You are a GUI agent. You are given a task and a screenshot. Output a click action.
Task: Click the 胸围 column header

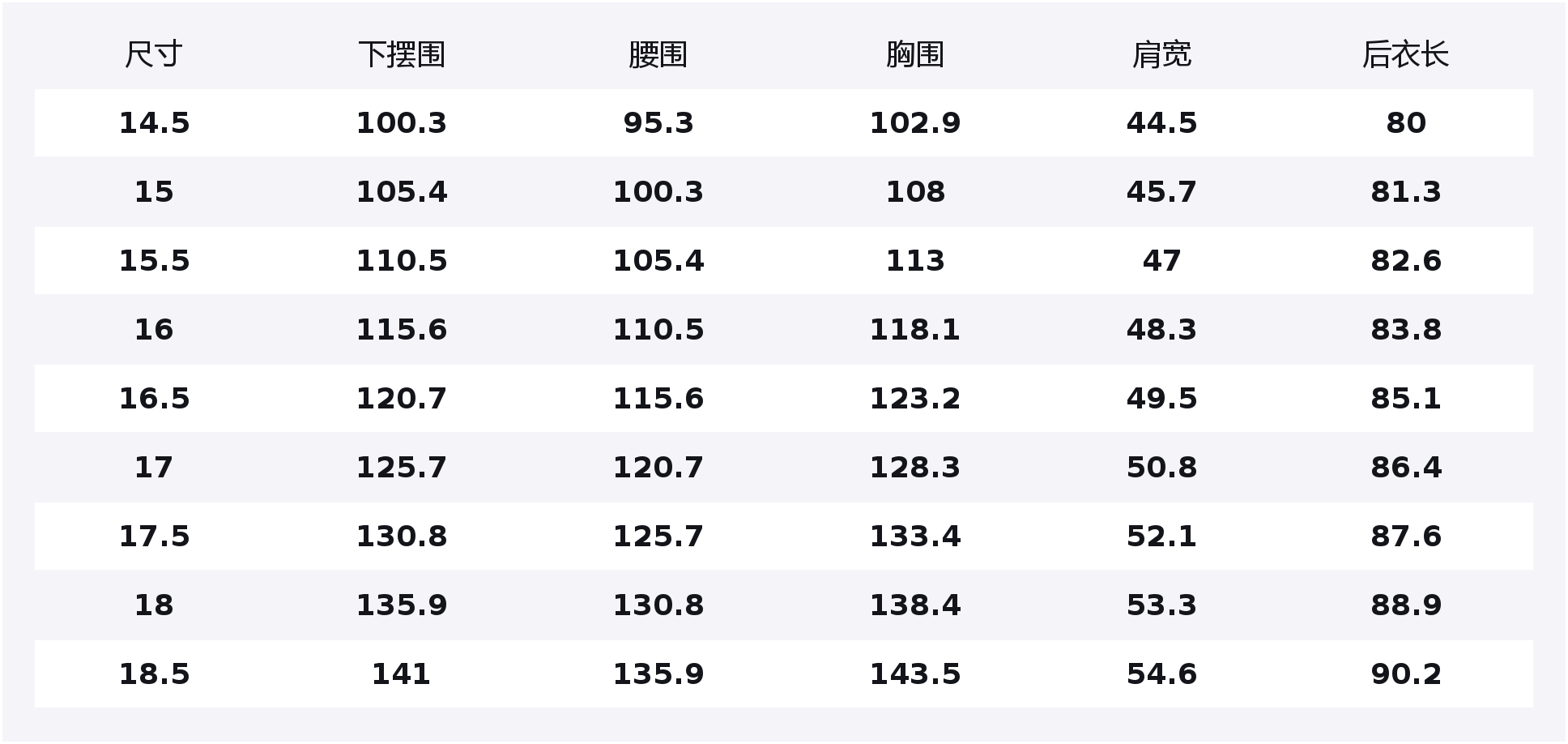pyautogui.click(x=914, y=54)
